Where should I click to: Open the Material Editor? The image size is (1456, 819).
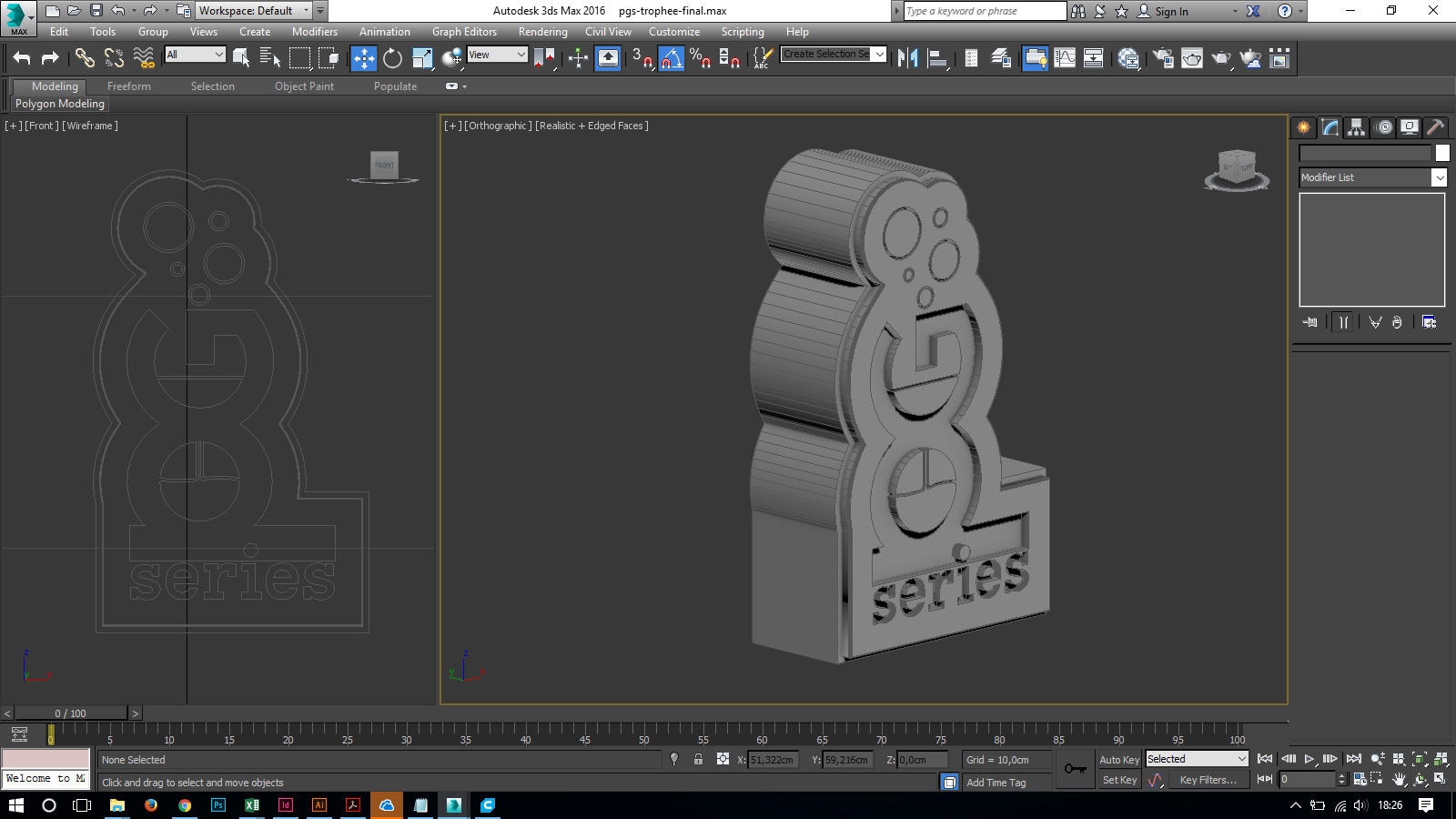tap(1128, 58)
